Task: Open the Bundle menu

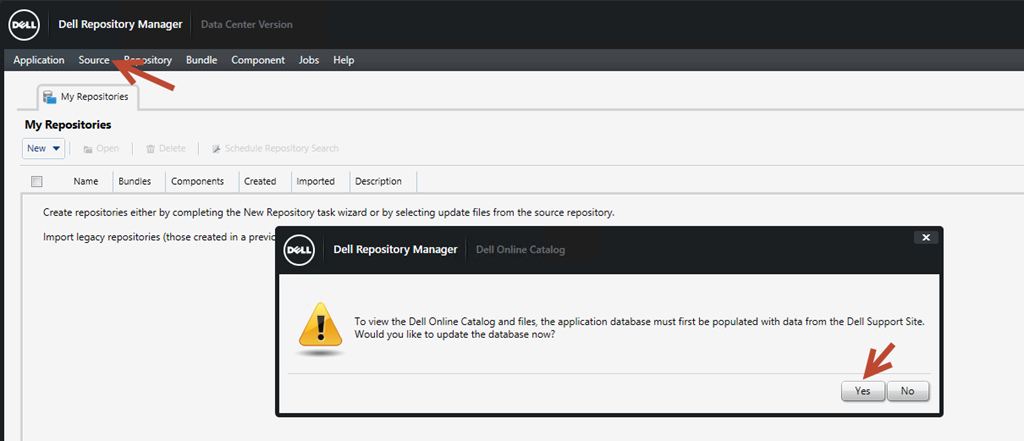Action: point(202,60)
